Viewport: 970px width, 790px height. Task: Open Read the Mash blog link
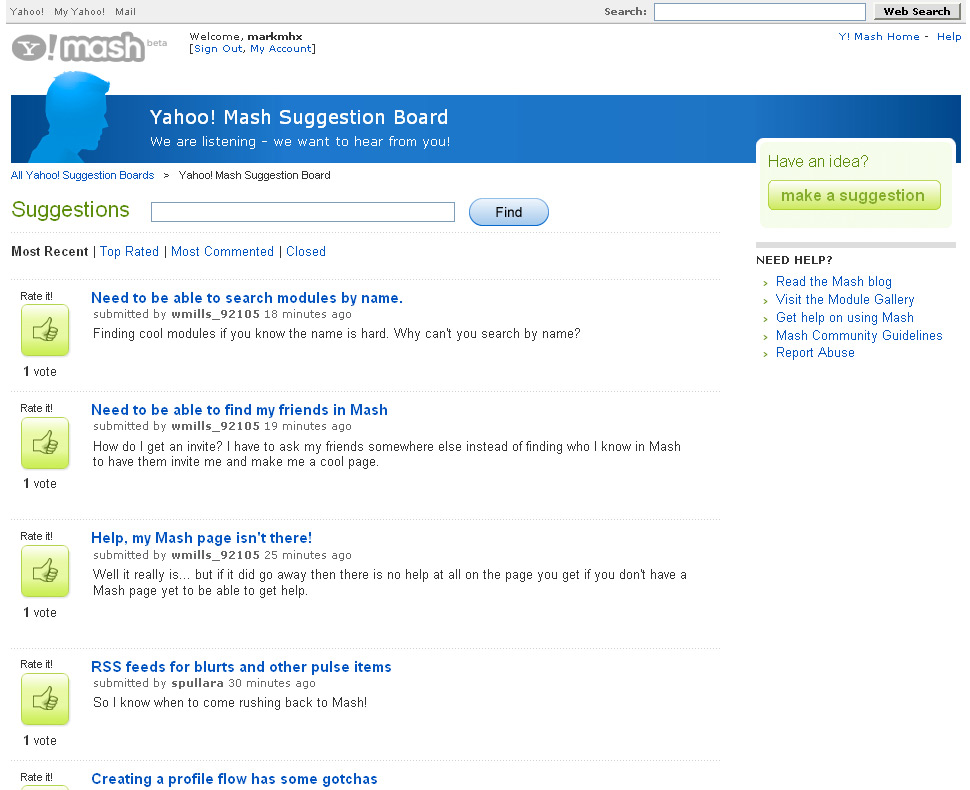coord(833,281)
